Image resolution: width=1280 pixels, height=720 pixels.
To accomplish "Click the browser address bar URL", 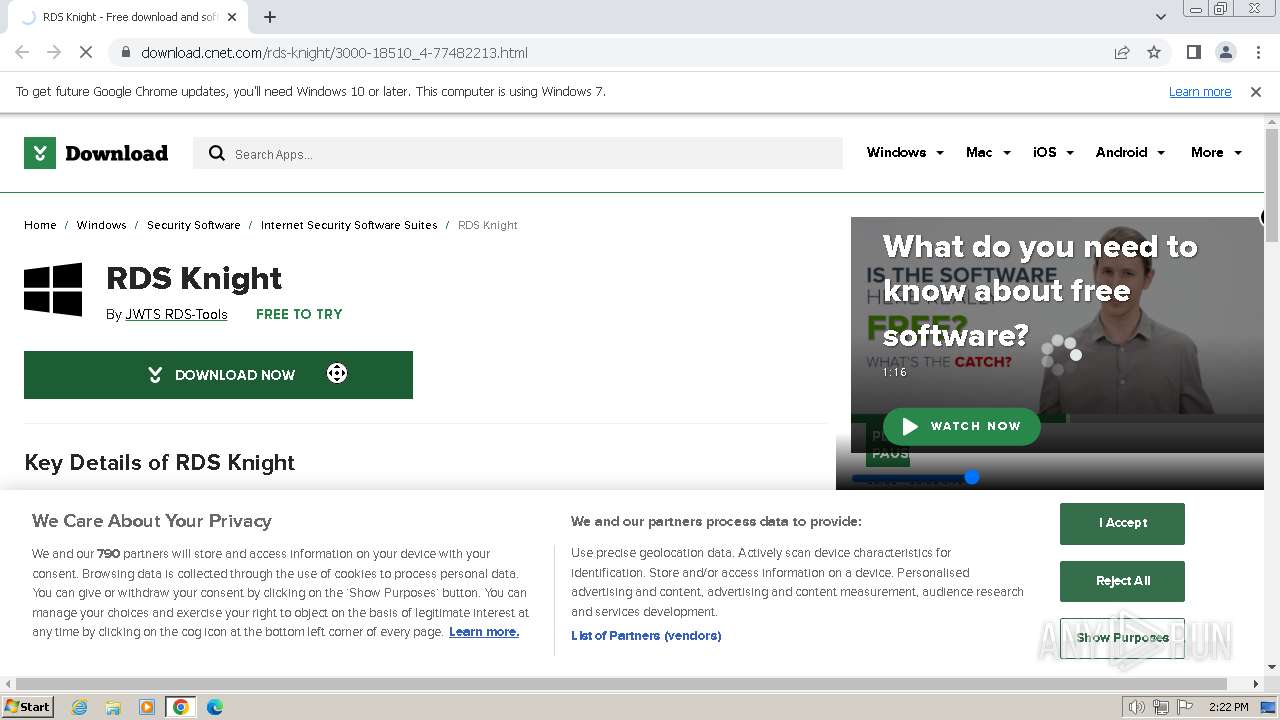I will coord(334,53).
